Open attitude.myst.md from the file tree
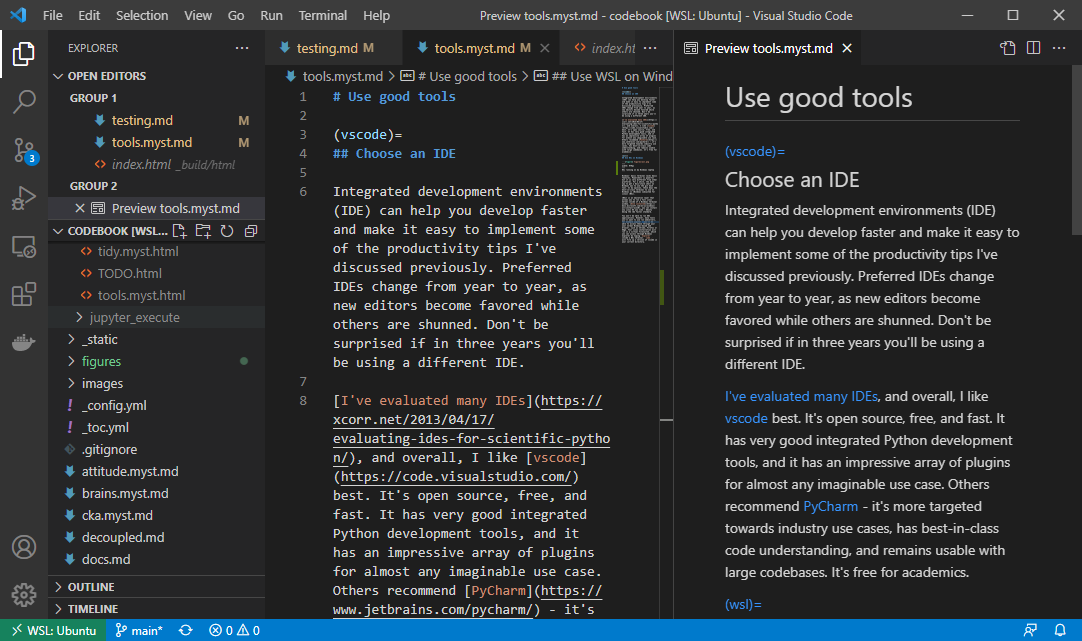1082x641 pixels. tap(157, 471)
